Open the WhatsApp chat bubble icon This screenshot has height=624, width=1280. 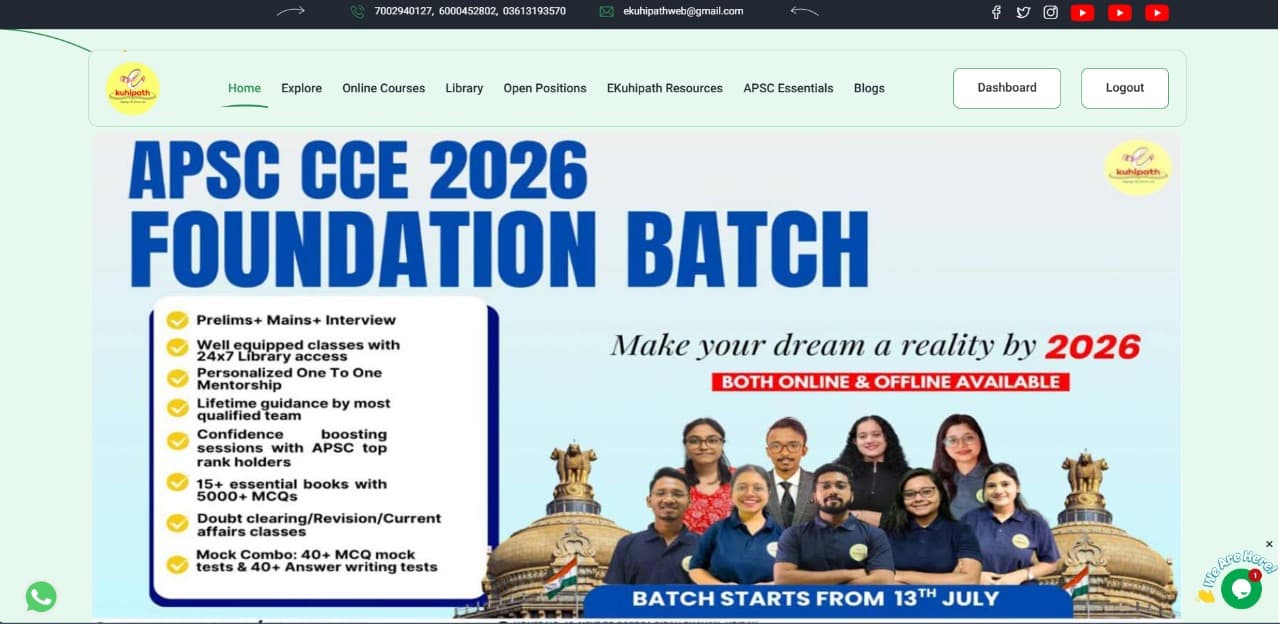click(41, 597)
